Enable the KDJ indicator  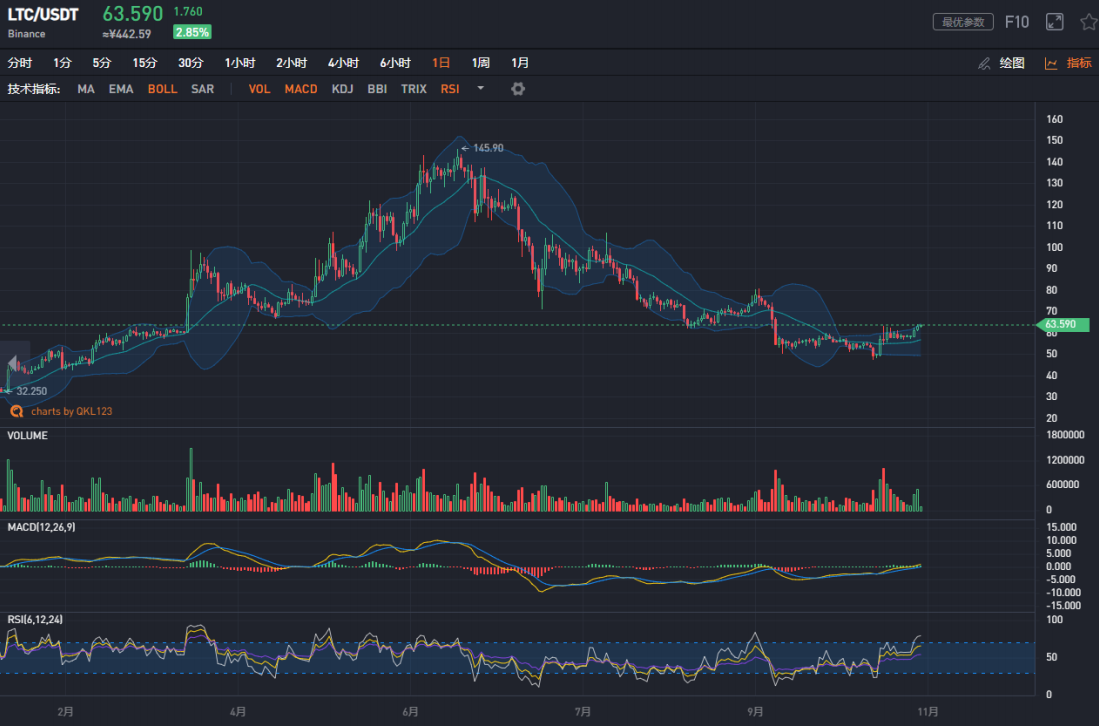[342, 89]
